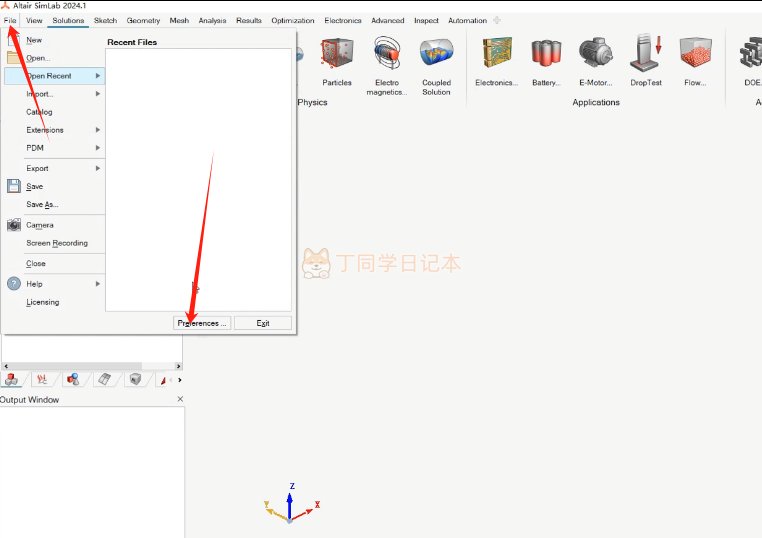Image resolution: width=762 pixels, height=538 pixels.
Task: Switch to the assembly browser tab icon
Action: point(11,380)
